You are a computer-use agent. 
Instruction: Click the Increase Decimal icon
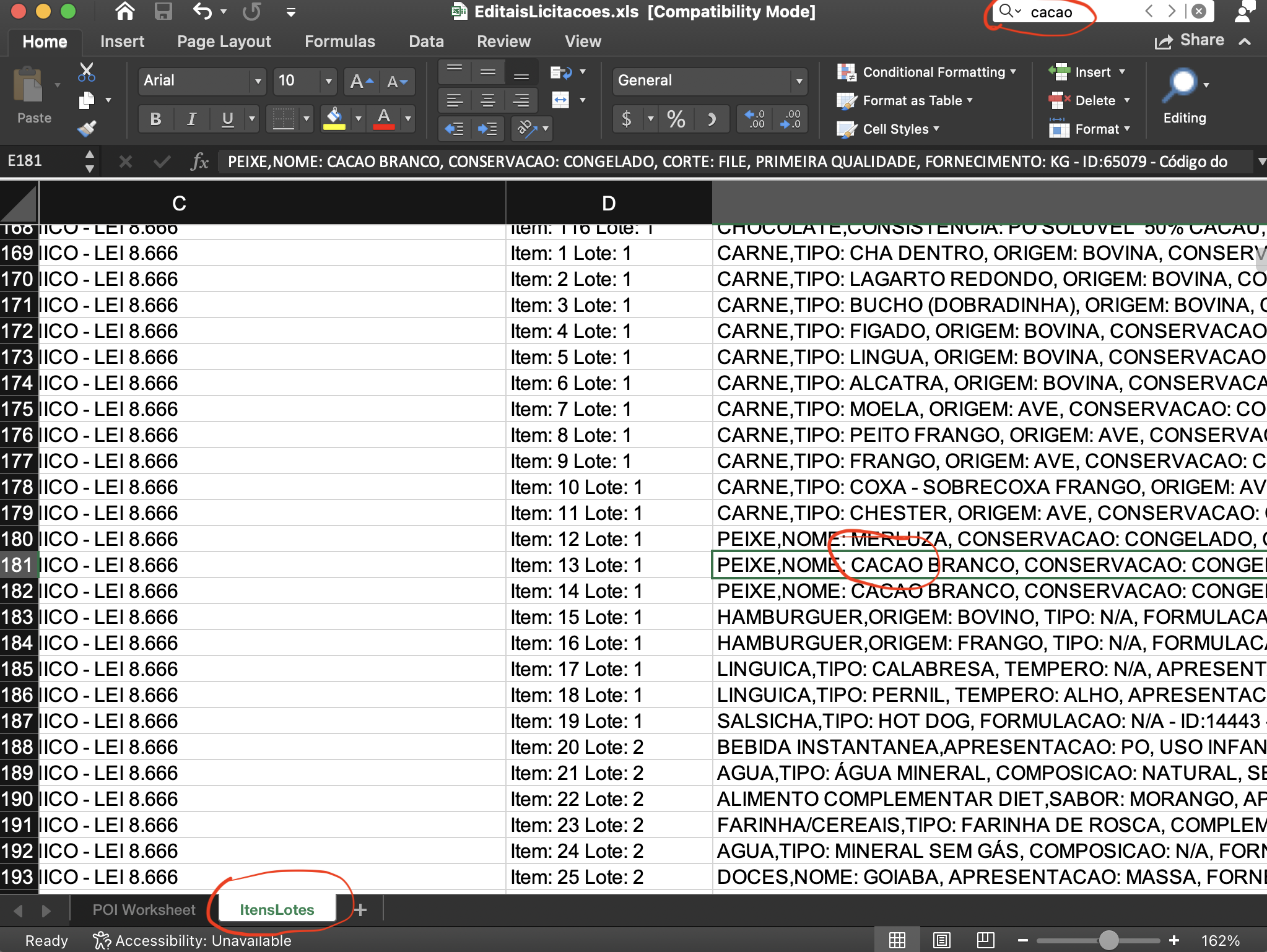(754, 118)
